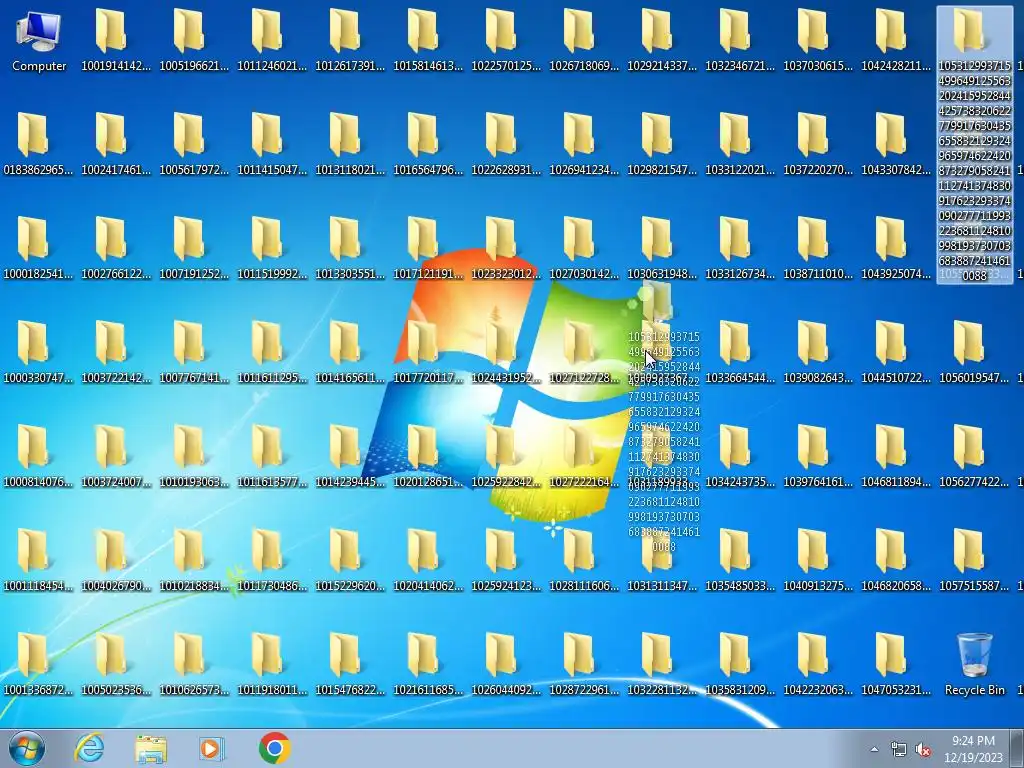The height and width of the screenshot is (768, 1024).
Task: Open the clock showing 9:24 PM
Action: 973,749
